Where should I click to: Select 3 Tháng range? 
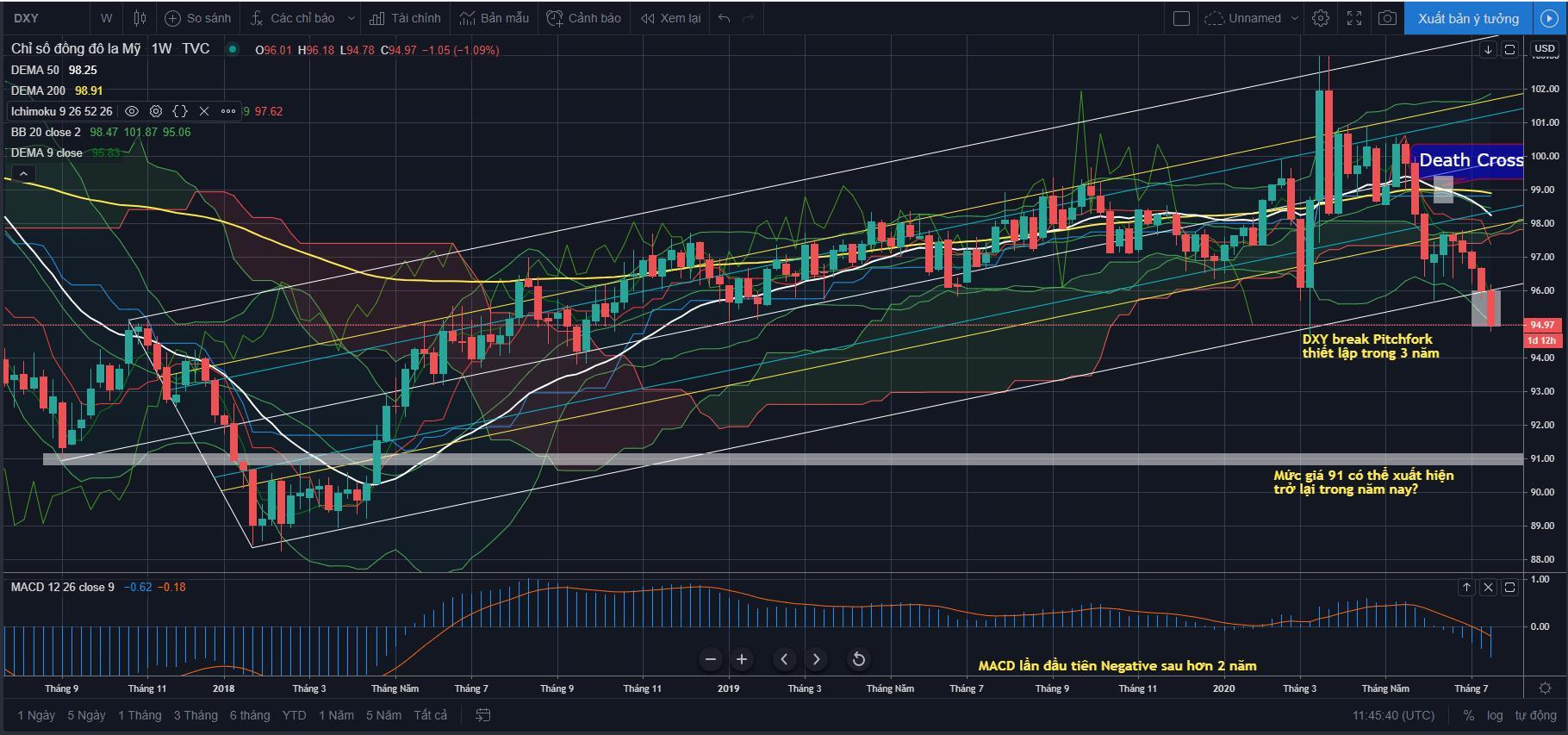[196, 715]
